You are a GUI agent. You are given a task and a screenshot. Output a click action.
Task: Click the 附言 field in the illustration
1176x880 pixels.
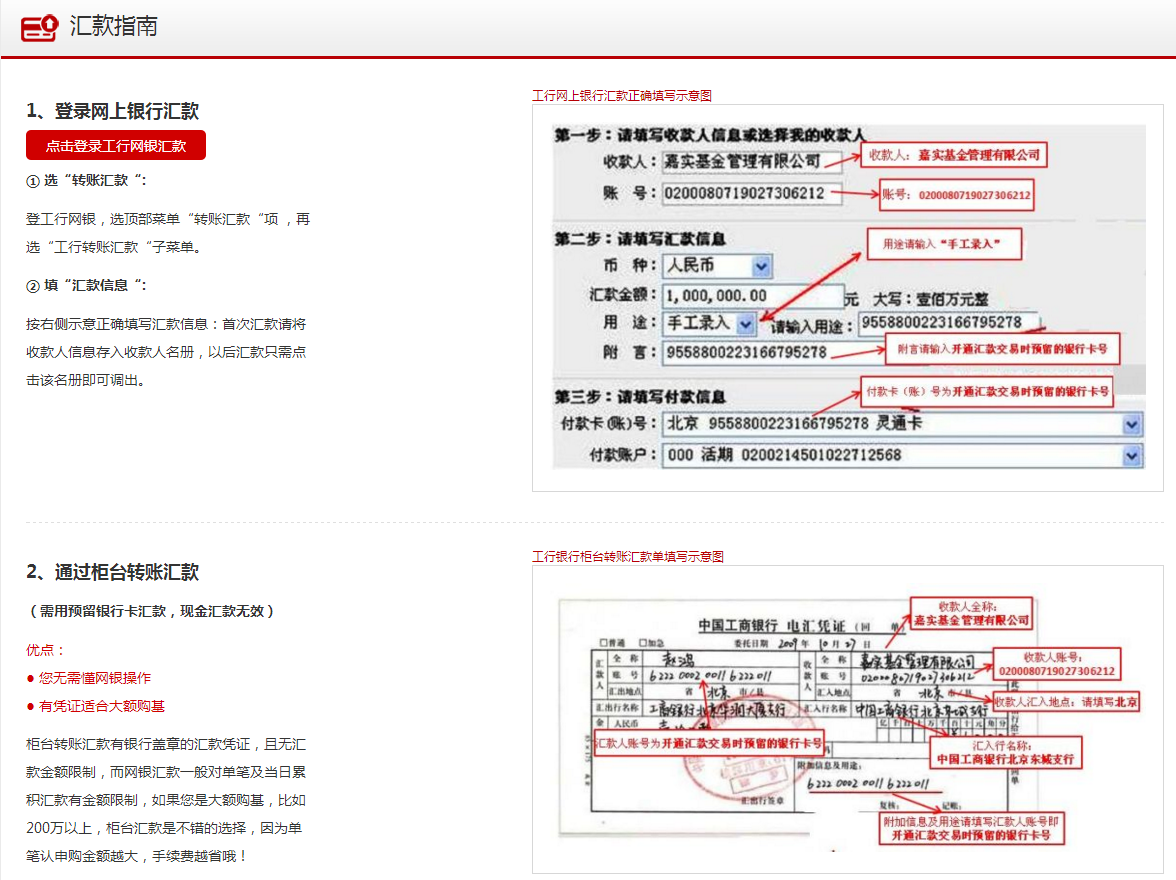pos(773,353)
